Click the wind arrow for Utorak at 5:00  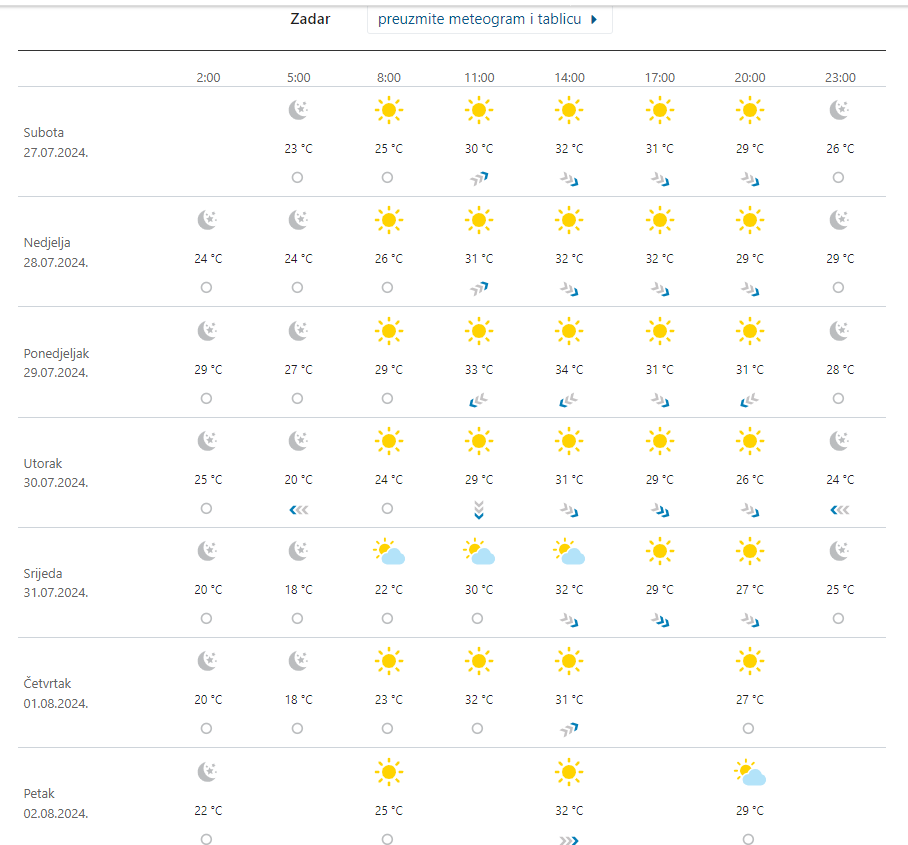[x=298, y=509]
